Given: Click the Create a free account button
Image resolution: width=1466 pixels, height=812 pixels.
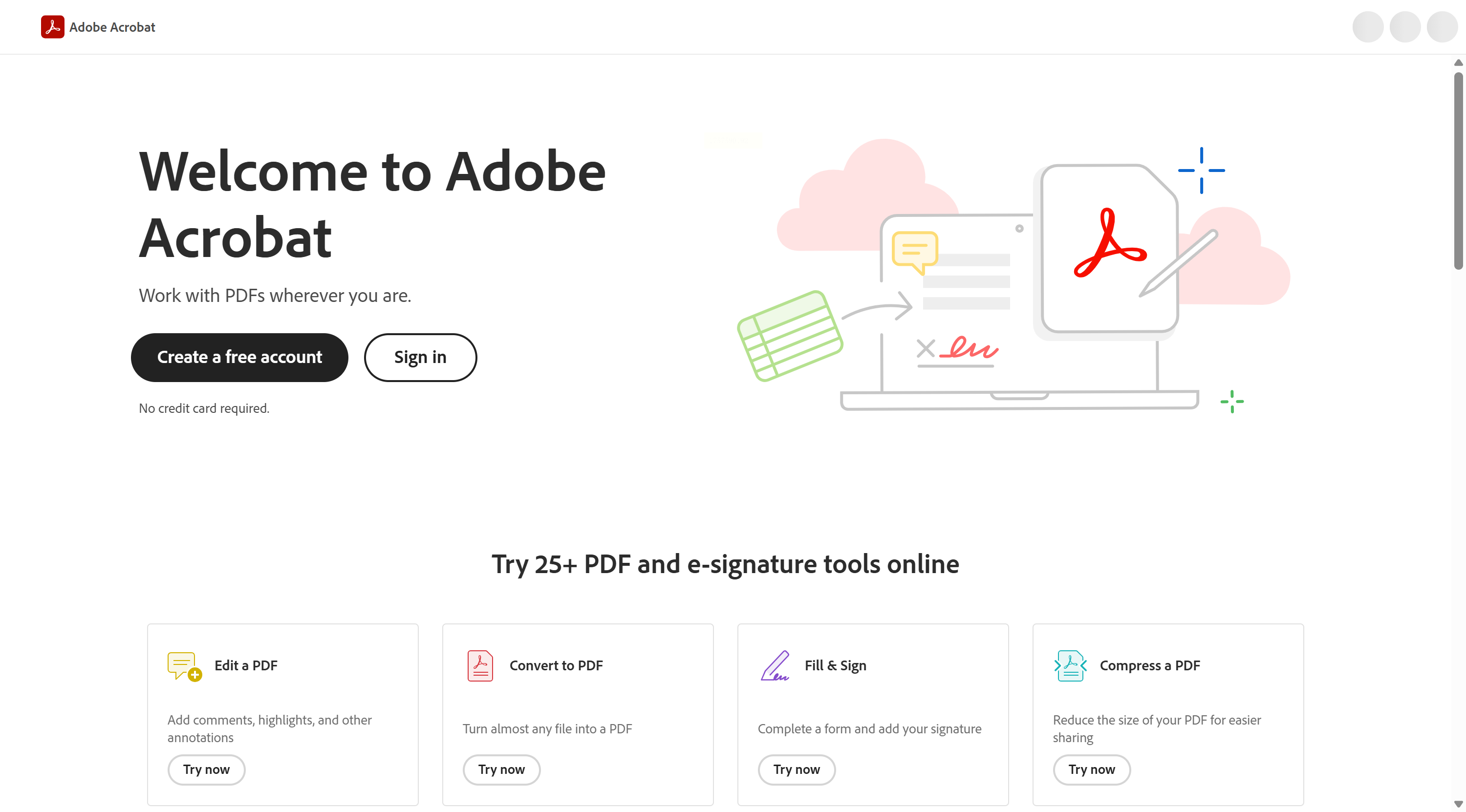Looking at the screenshot, I should point(239,357).
